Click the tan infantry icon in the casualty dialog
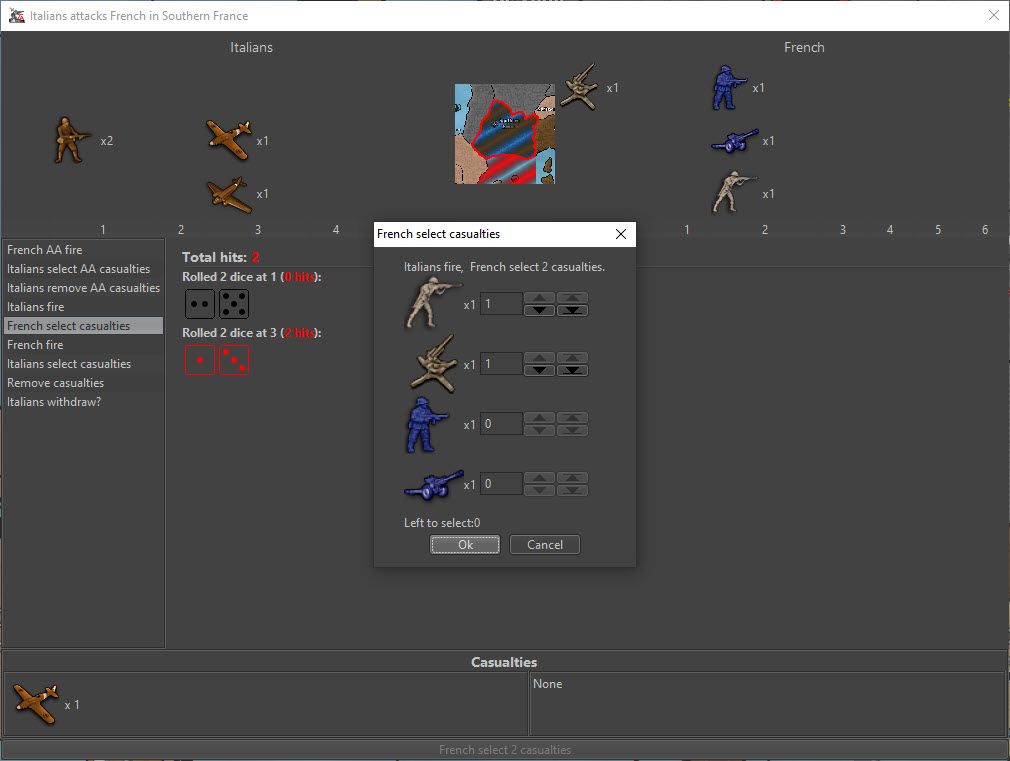This screenshot has height=761, width=1010. (x=433, y=304)
